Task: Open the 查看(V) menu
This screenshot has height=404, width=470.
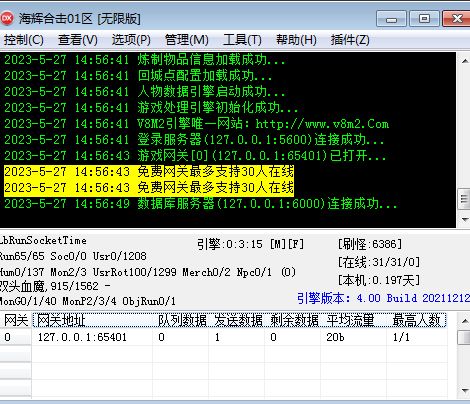Action: (78, 40)
